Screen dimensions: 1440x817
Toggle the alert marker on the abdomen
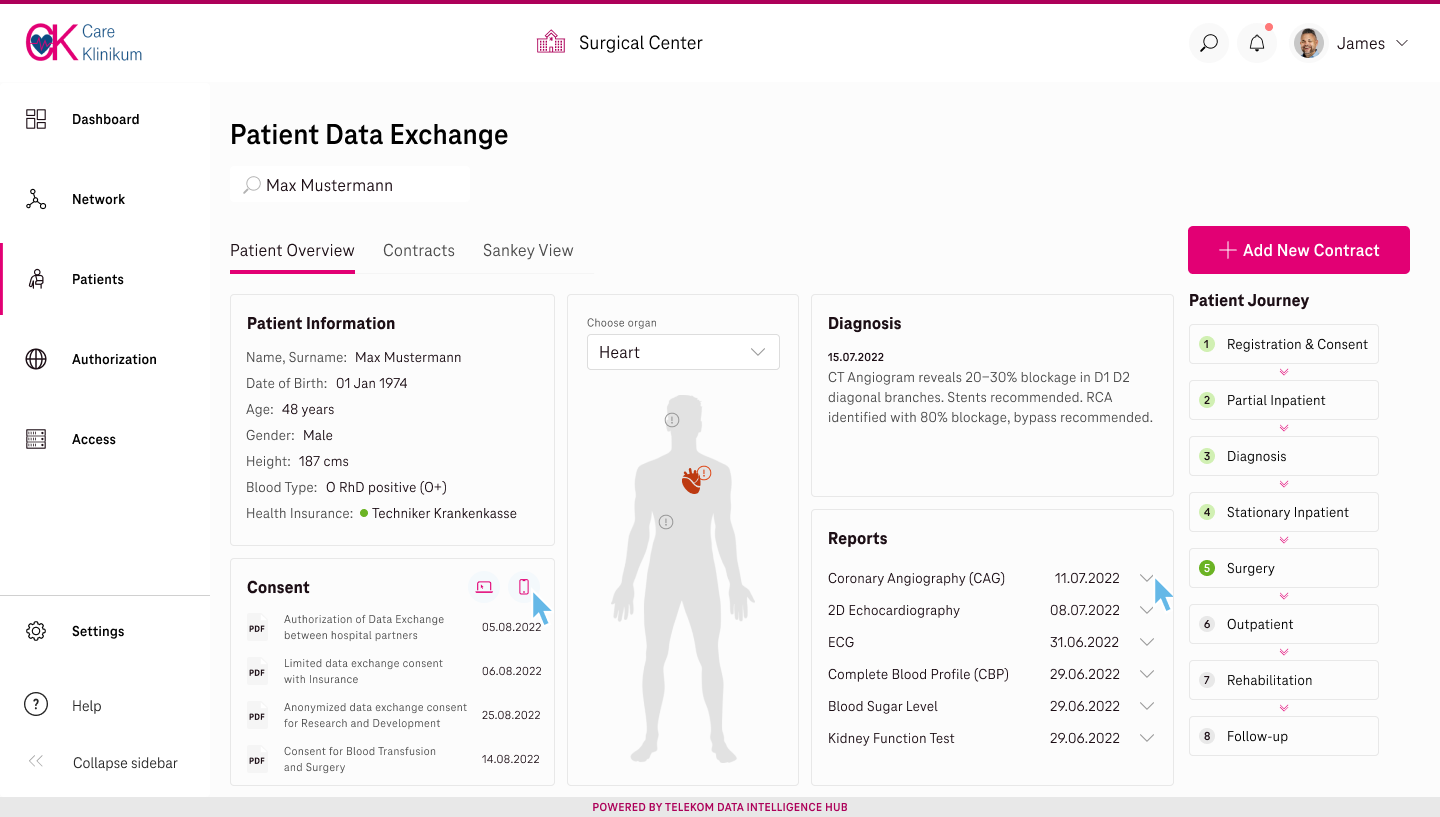pos(665,521)
